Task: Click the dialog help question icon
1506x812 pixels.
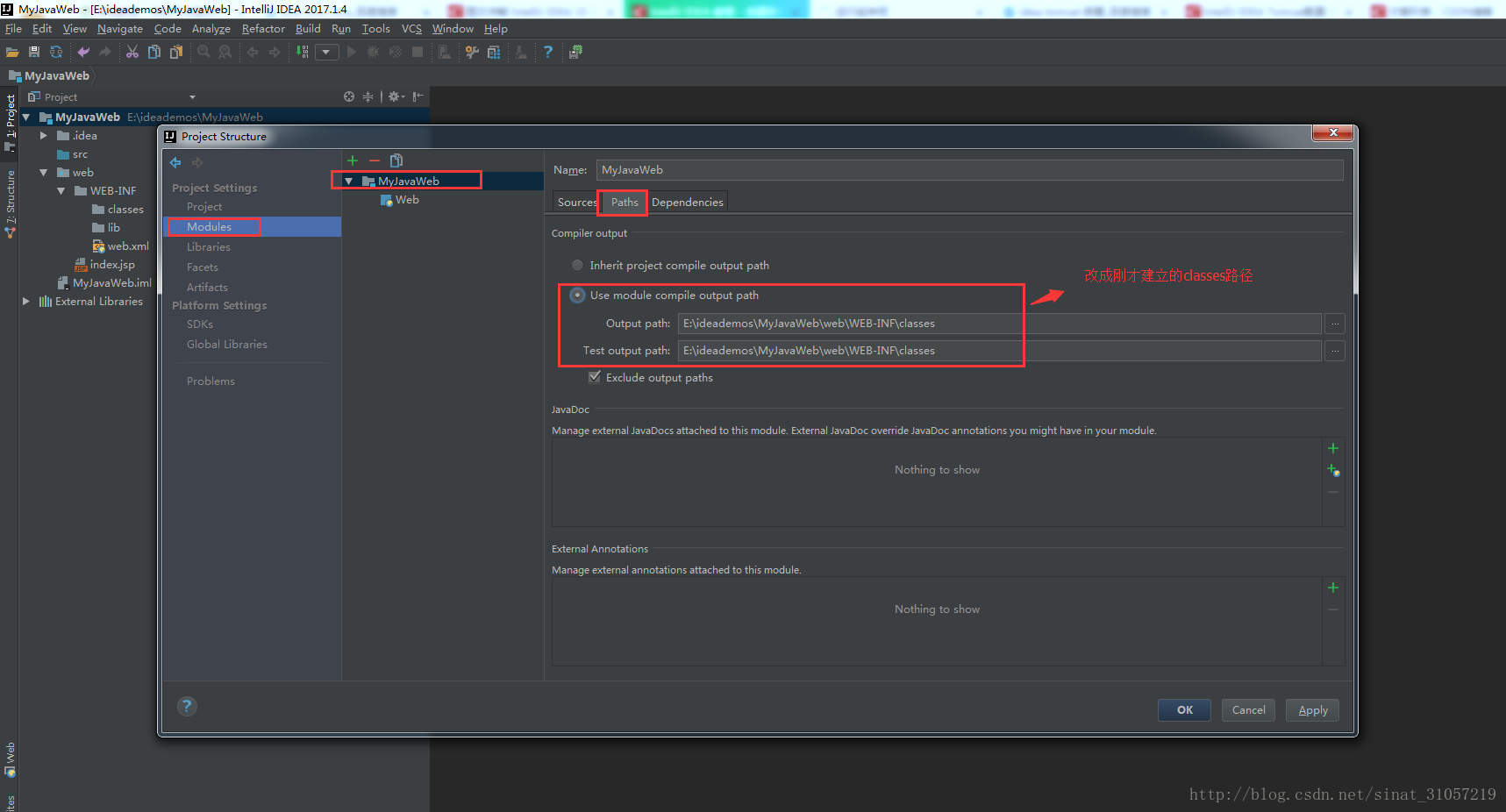Action: pyautogui.click(x=187, y=706)
